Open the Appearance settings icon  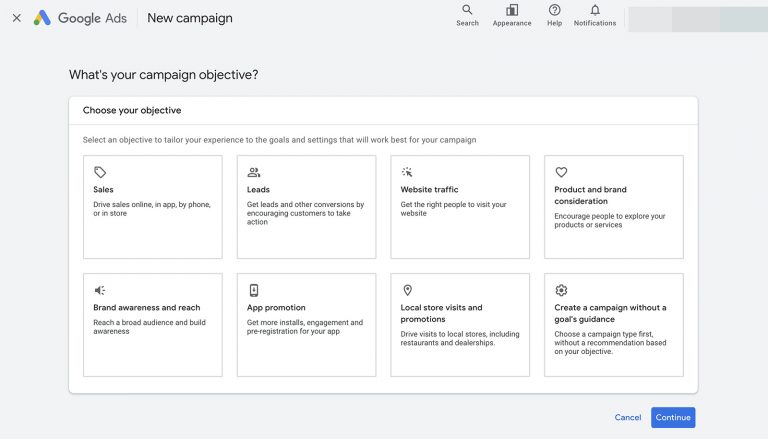tap(512, 15)
